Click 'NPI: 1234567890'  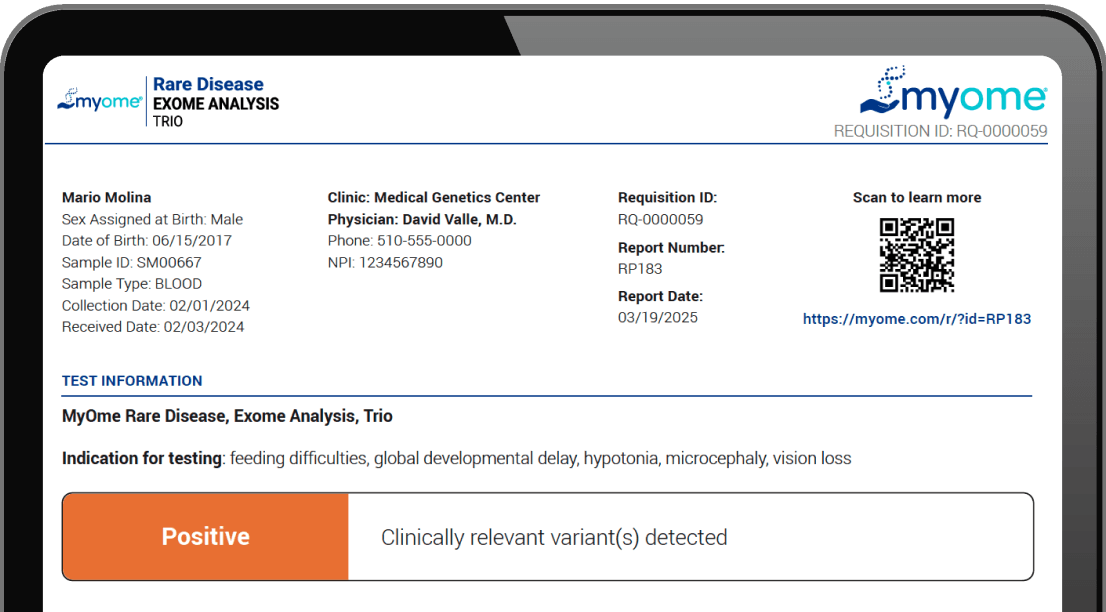[385, 262]
